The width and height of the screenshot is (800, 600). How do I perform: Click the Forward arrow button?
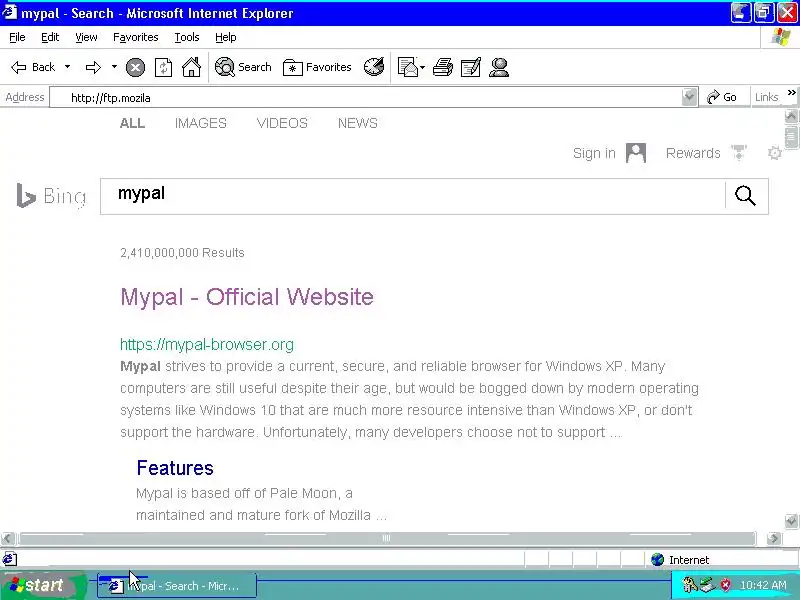93,67
